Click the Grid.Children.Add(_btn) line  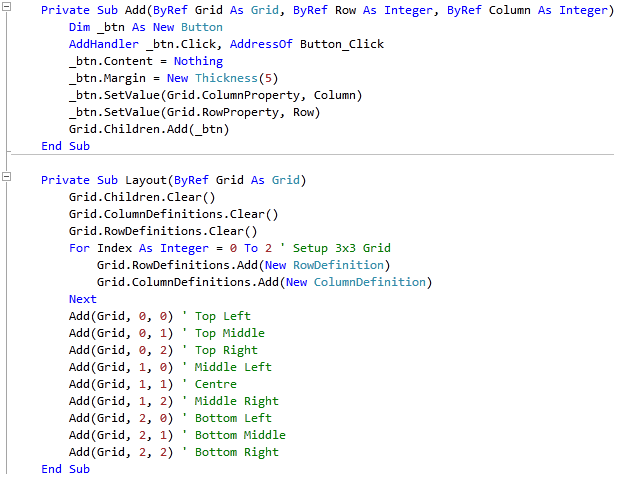click(x=148, y=129)
